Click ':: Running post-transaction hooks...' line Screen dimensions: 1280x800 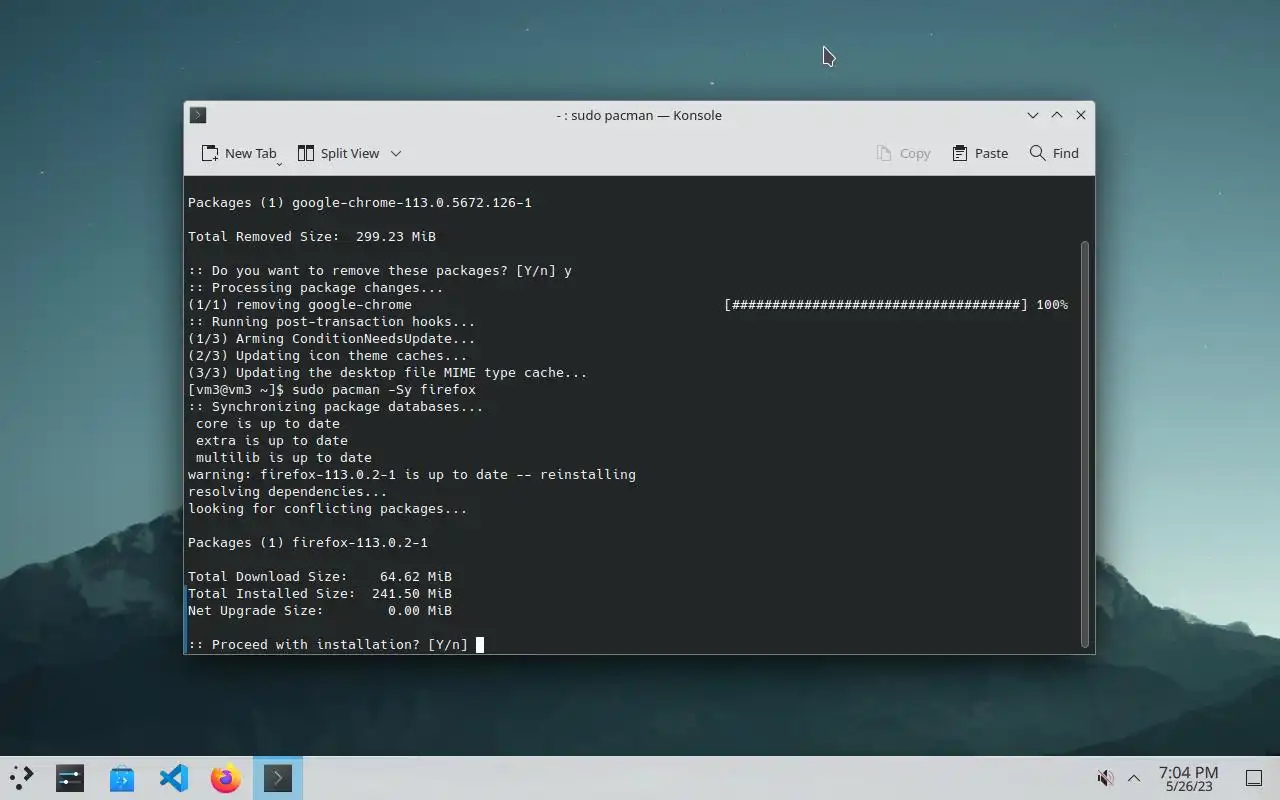(332, 321)
